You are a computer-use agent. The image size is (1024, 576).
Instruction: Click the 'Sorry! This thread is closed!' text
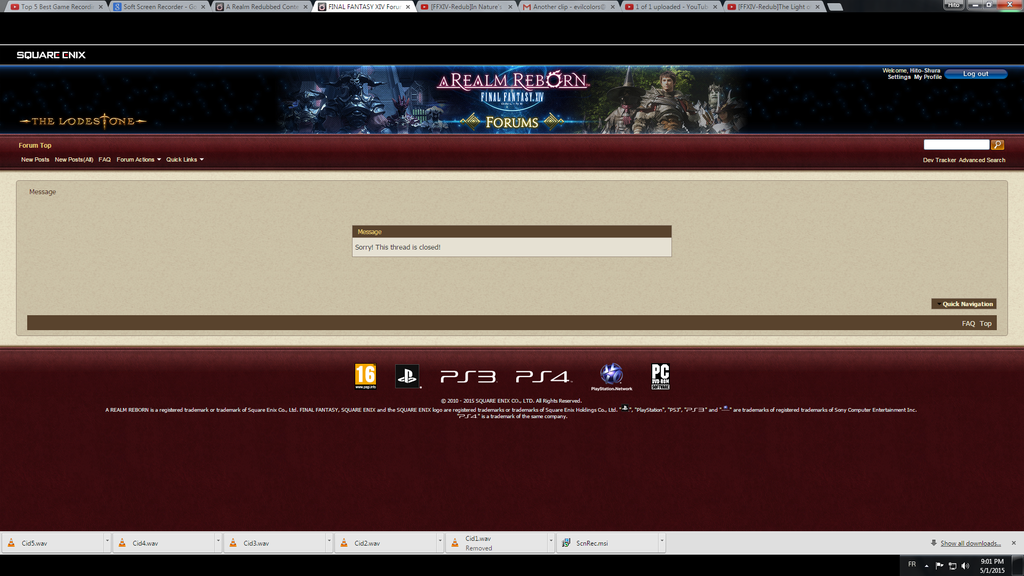pos(397,247)
